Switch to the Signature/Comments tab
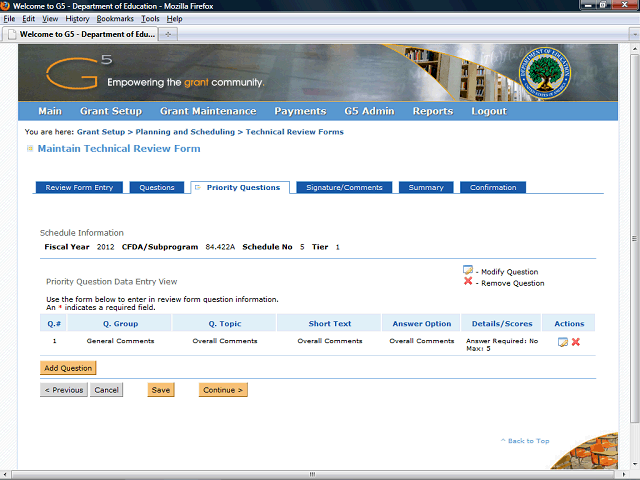This screenshot has width=640, height=480. [x=344, y=187]
